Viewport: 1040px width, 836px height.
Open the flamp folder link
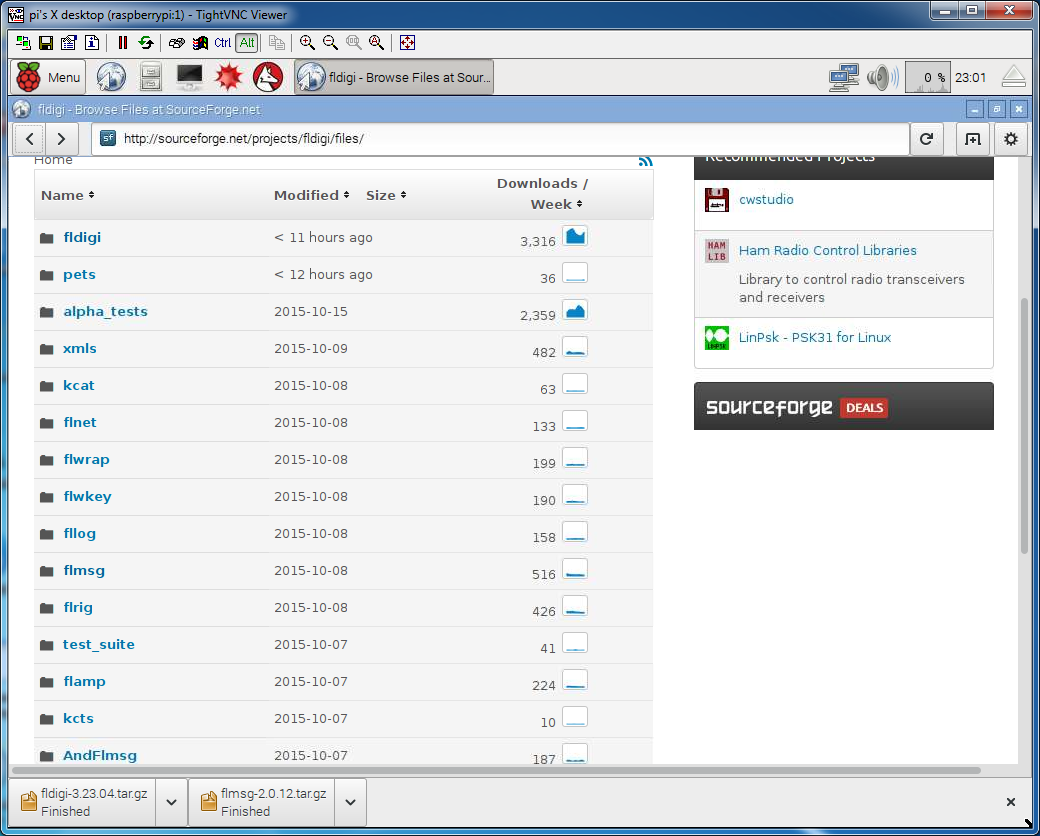pyautogui.click(x=84, y=681)
